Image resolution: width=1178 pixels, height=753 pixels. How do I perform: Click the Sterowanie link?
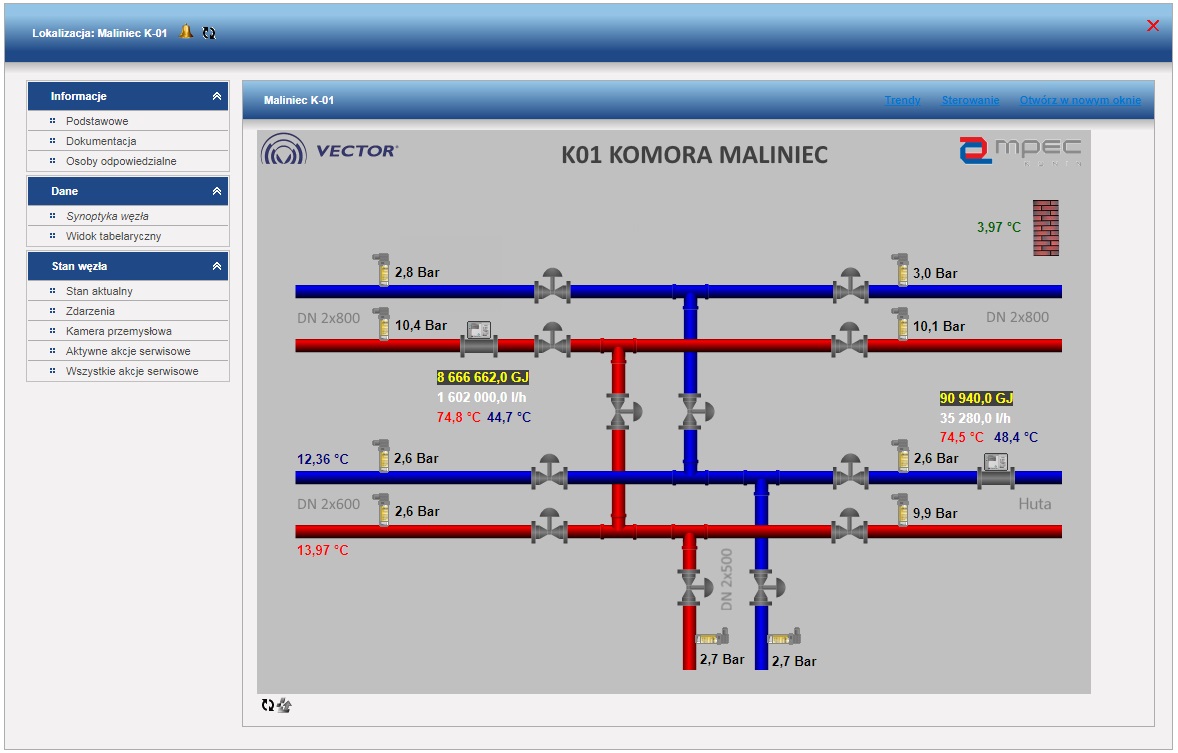point(970,100)
